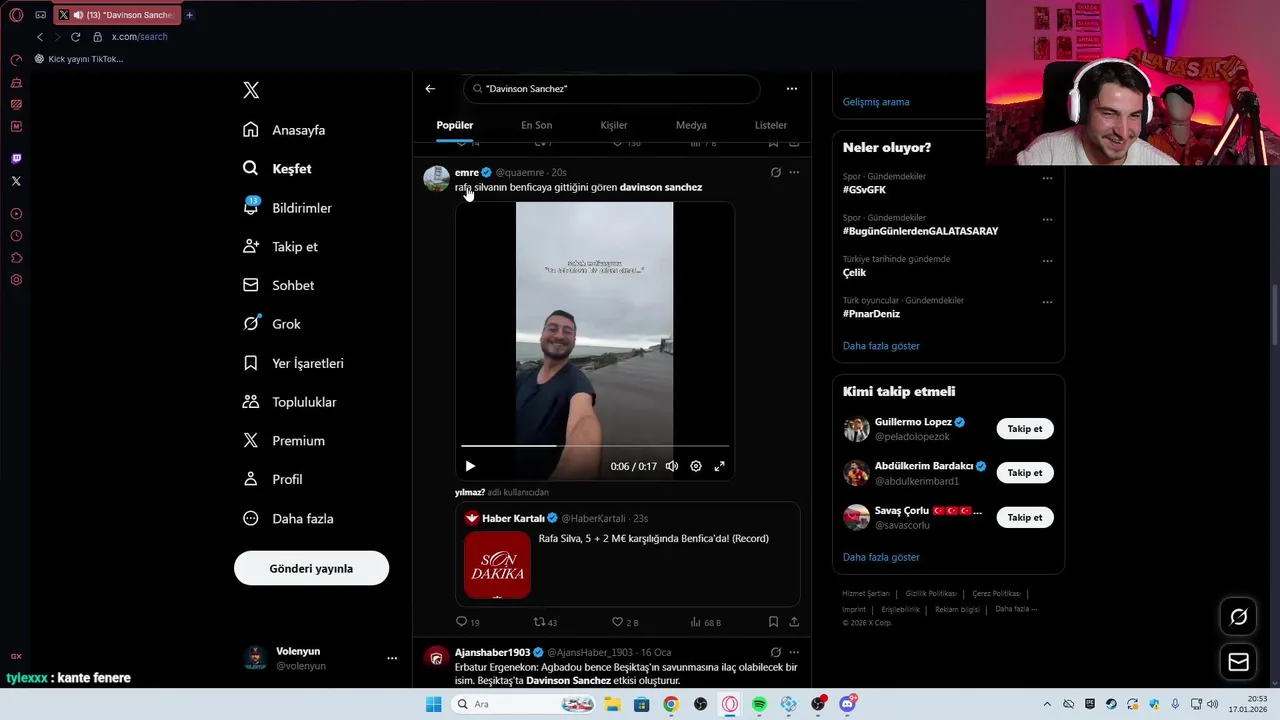Open emre's profile avatar
Viewport: 1280px width, 720px height.
coord(436,179)
